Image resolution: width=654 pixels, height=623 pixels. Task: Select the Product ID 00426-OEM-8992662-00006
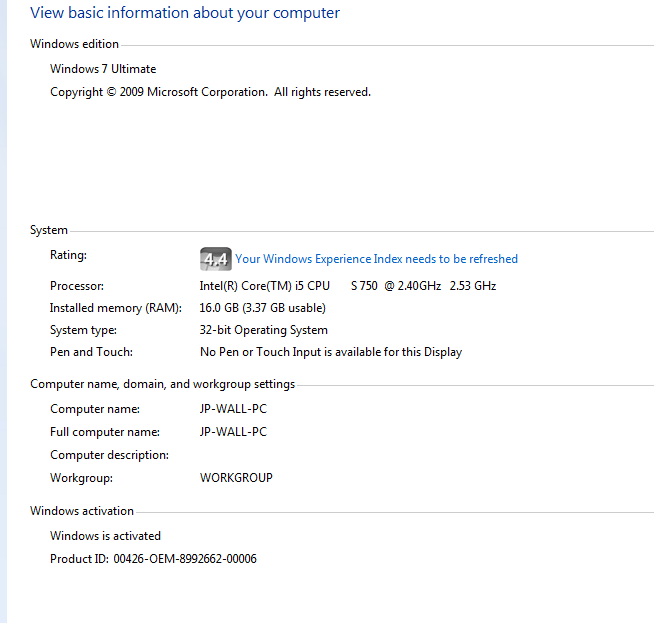click(153, 559)
